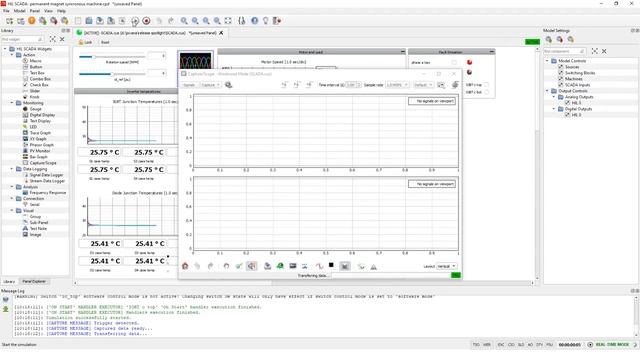Click the Capture/Scope waveform thumbnail widget
Image resolution: width=640 pixels, height=360 pixels.
click(x=196, y=60)
